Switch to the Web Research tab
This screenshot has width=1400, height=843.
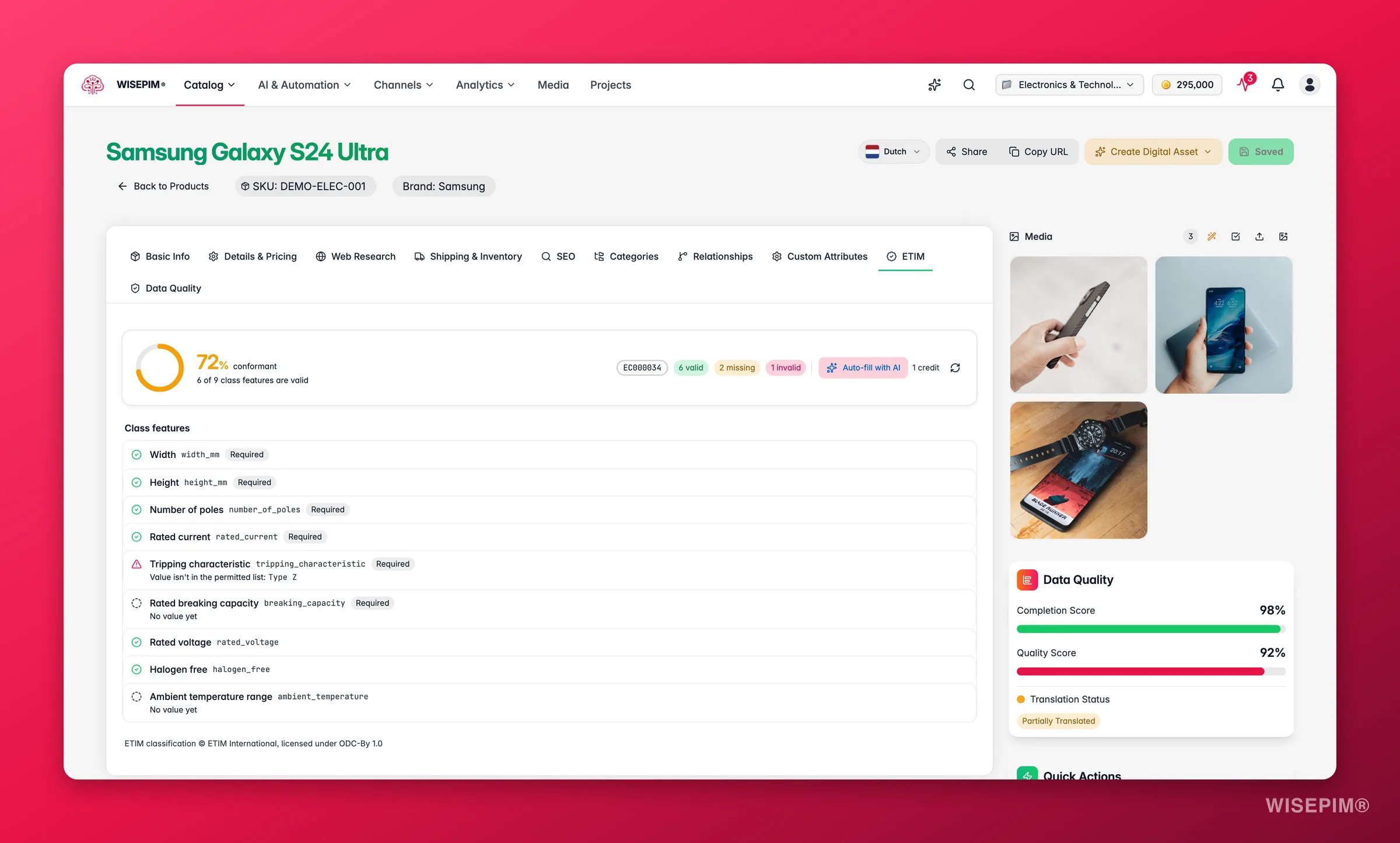tap(355, 256)
